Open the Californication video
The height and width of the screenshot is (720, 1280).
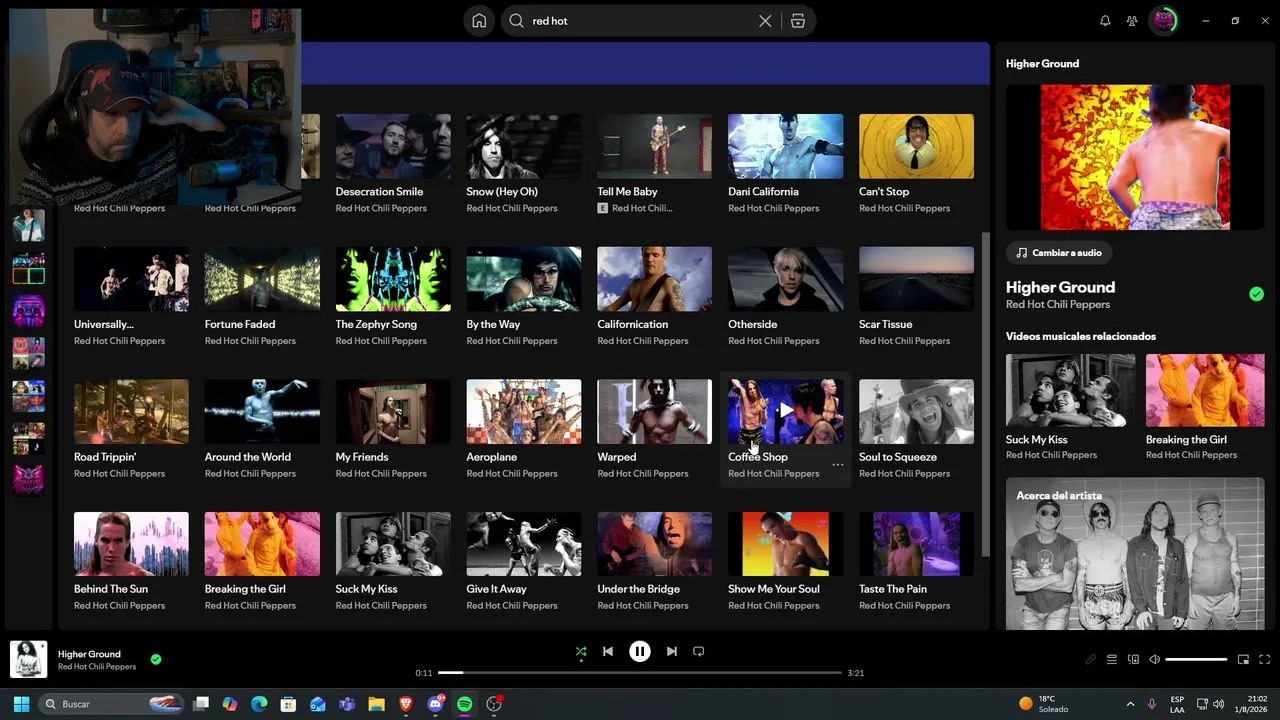(655, 279)
